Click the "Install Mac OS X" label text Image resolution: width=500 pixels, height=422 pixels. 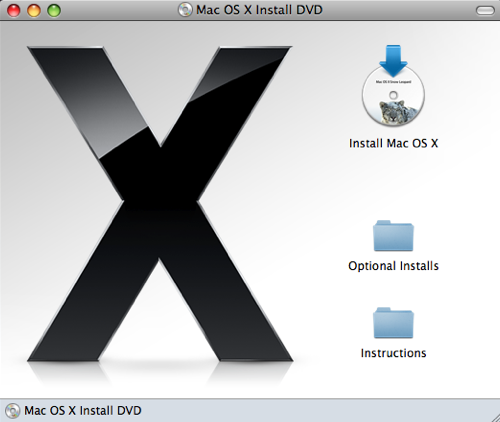point(393,143)
